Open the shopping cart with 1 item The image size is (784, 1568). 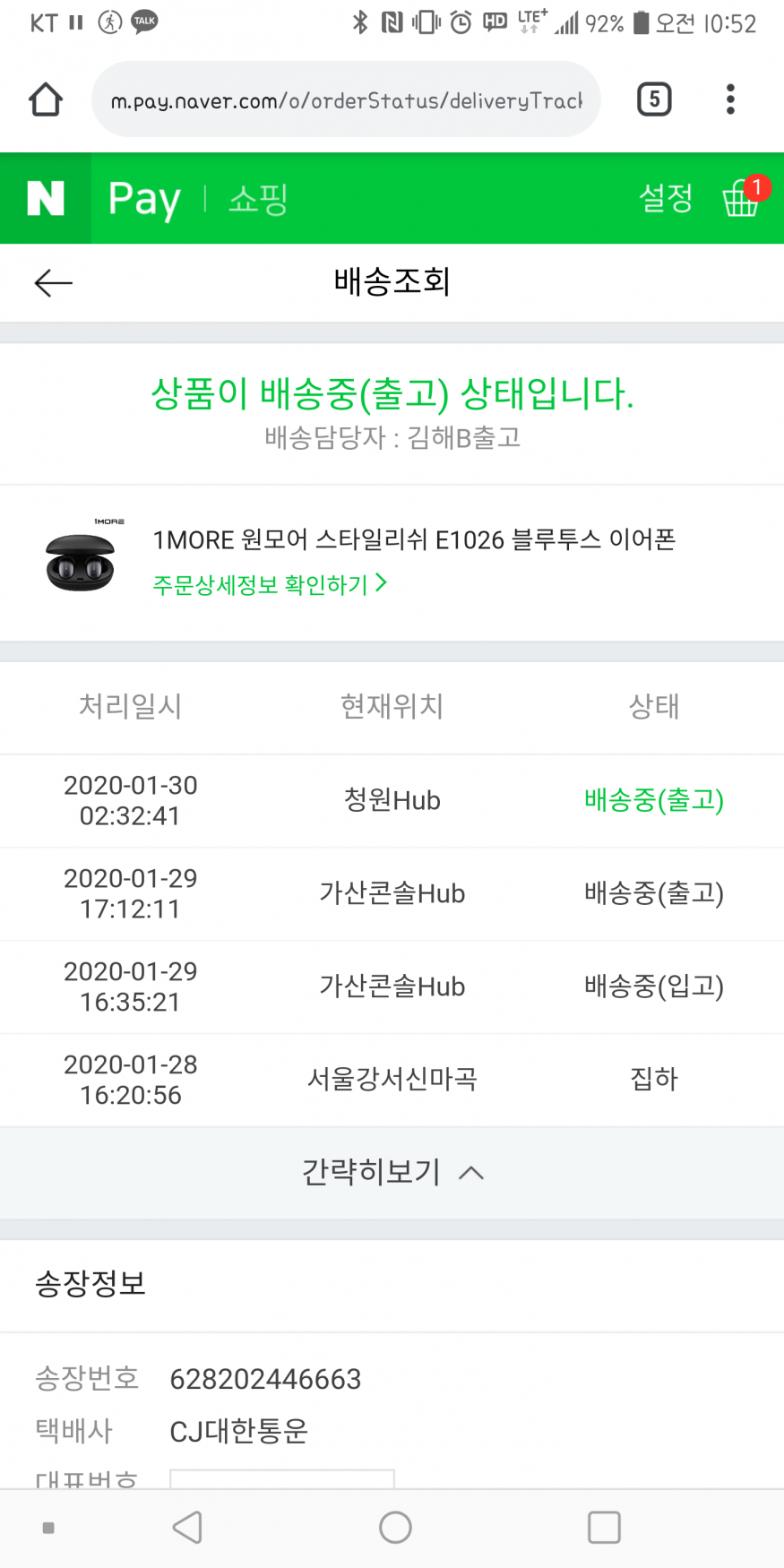tap(742, 197)
